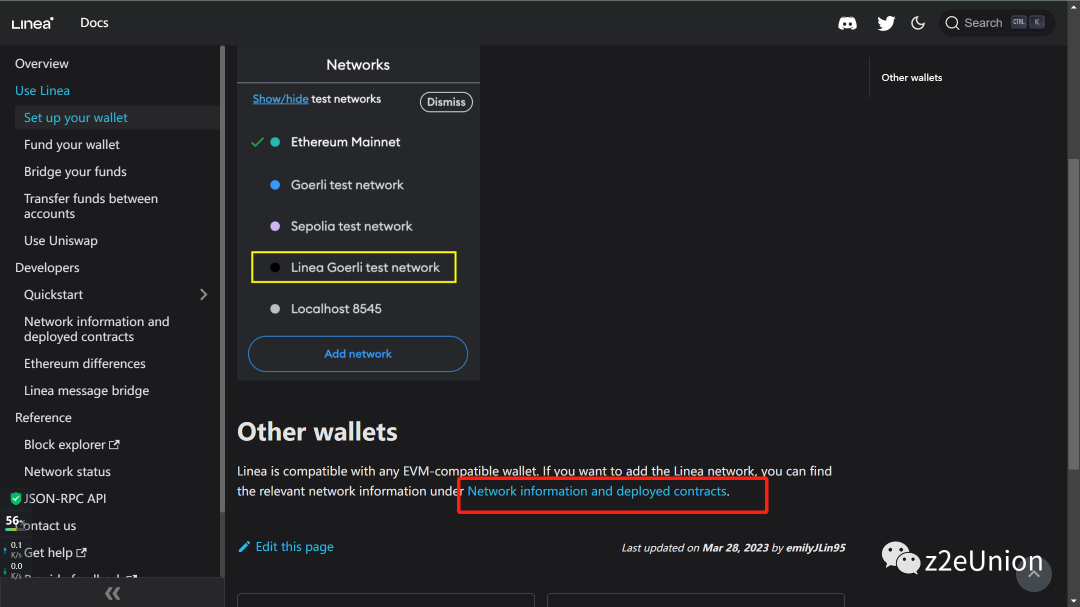
Task: Open Fund your wallet page
Action: (x=72, y=145)
